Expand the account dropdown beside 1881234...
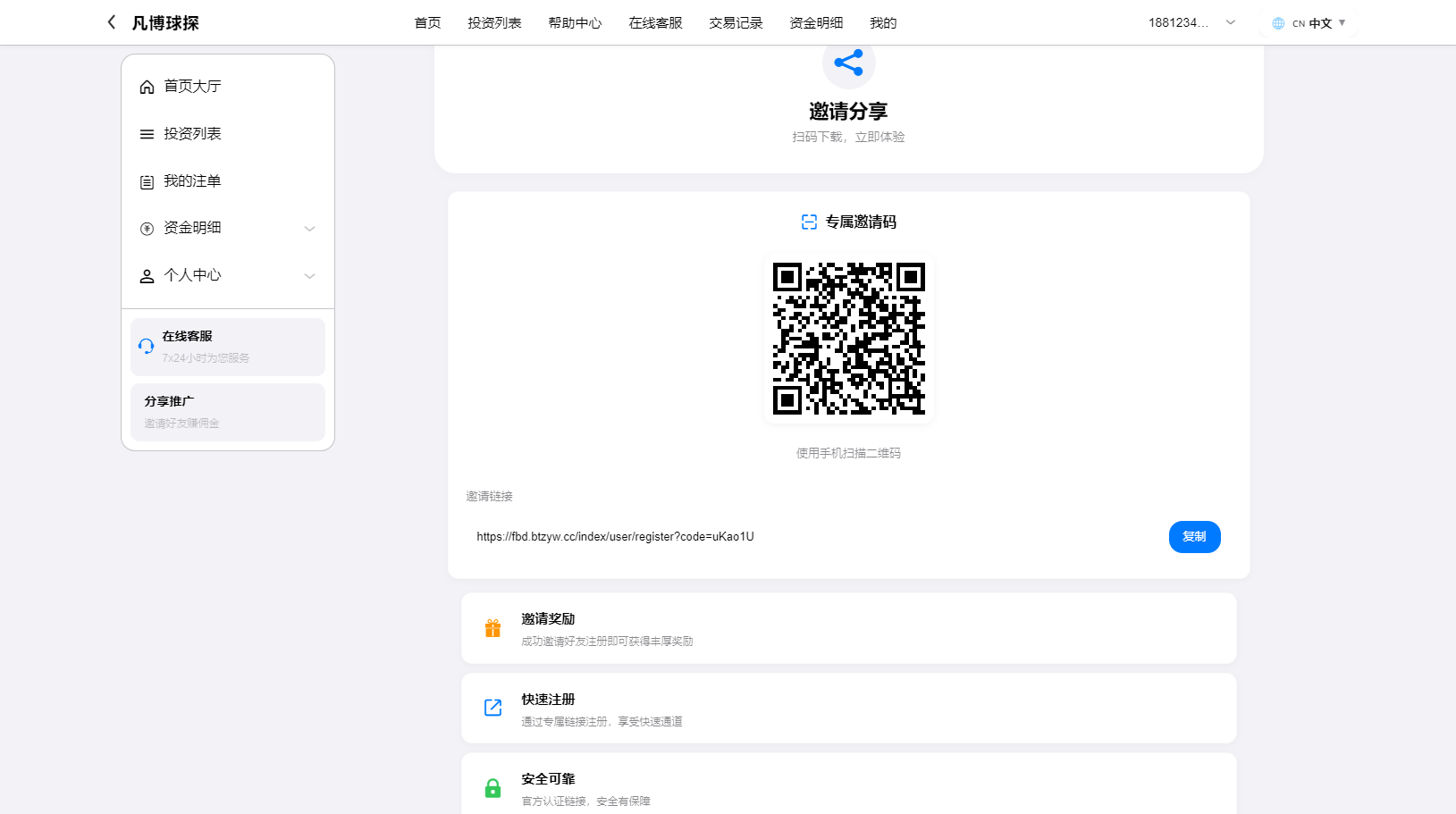The image size is (1456, 814). click(x=1231, y=23)
